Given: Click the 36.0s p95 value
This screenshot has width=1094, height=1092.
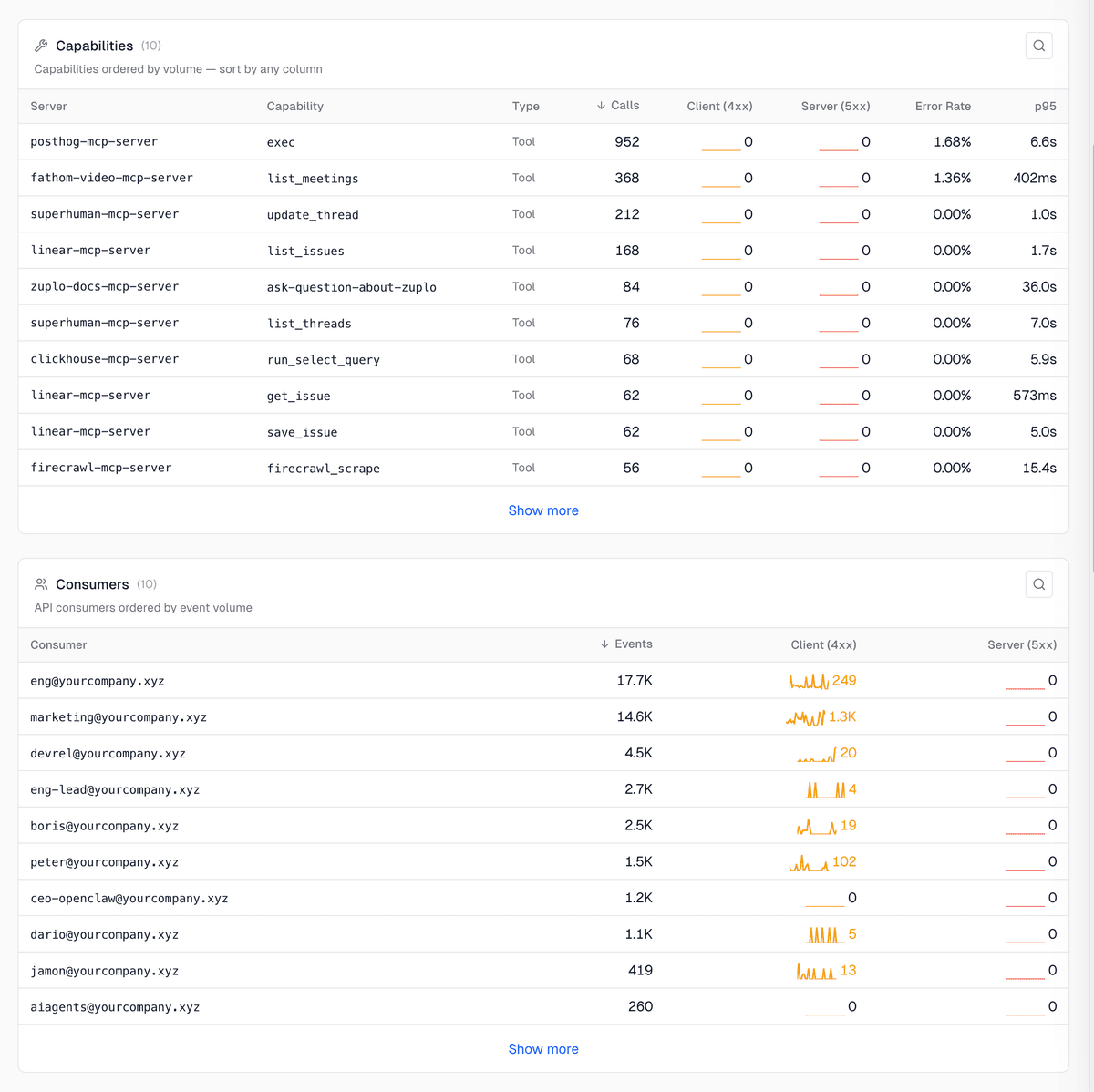Looking at the screenshot, I should coord(1039,287).
